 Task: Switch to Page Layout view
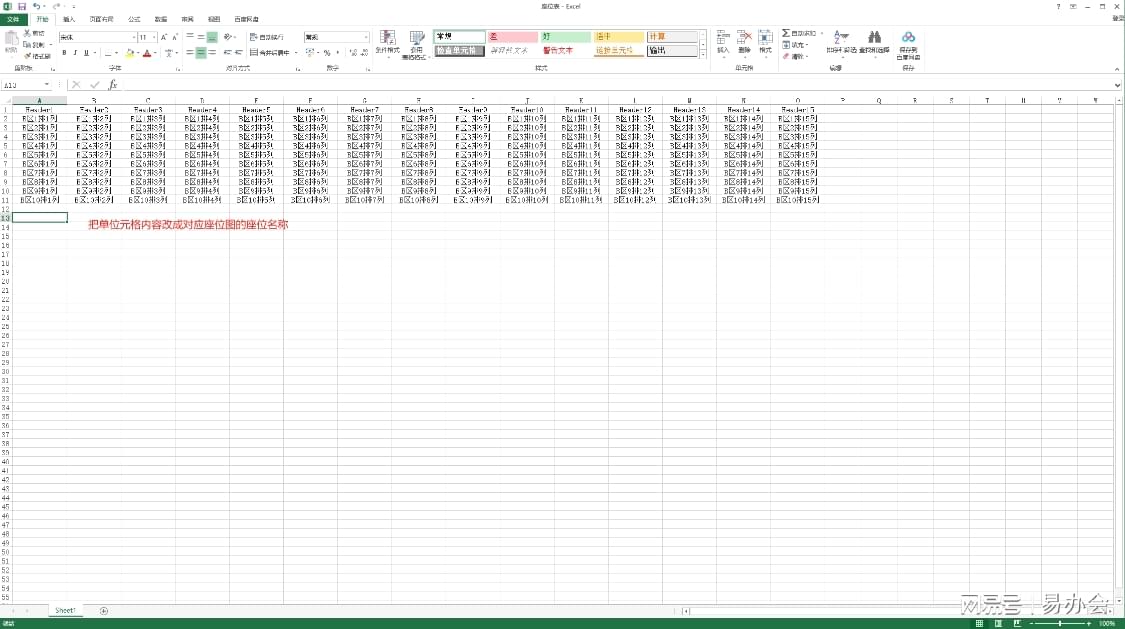998,624
